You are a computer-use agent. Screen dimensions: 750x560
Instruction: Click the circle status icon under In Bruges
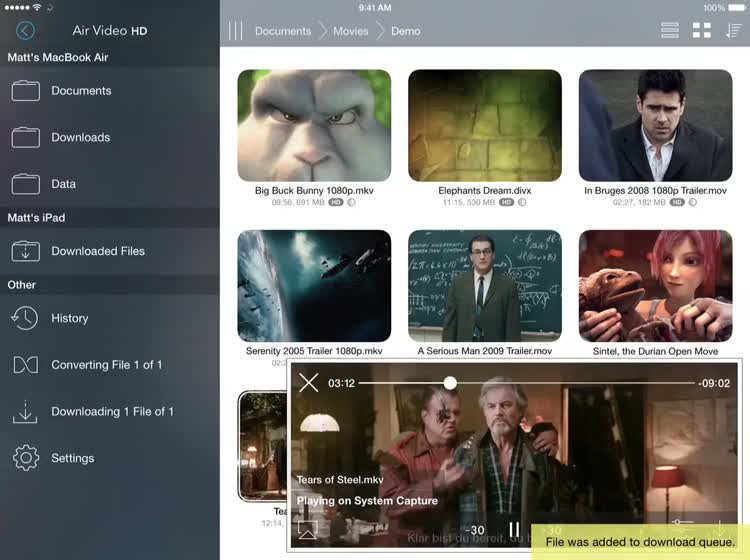pyautogui.click(x=693, y=202)
